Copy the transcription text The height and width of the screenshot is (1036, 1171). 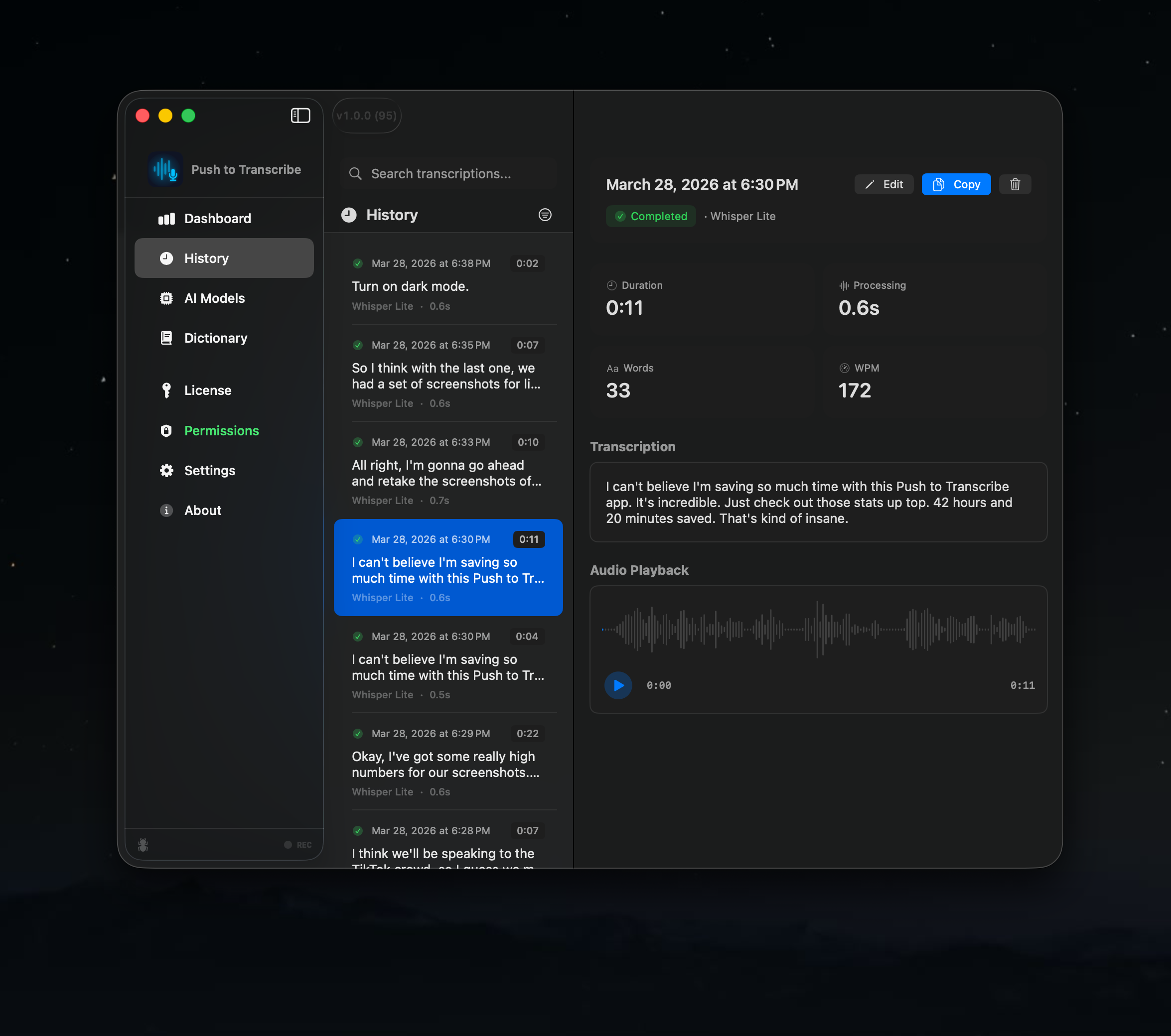[x=956, y=184]
